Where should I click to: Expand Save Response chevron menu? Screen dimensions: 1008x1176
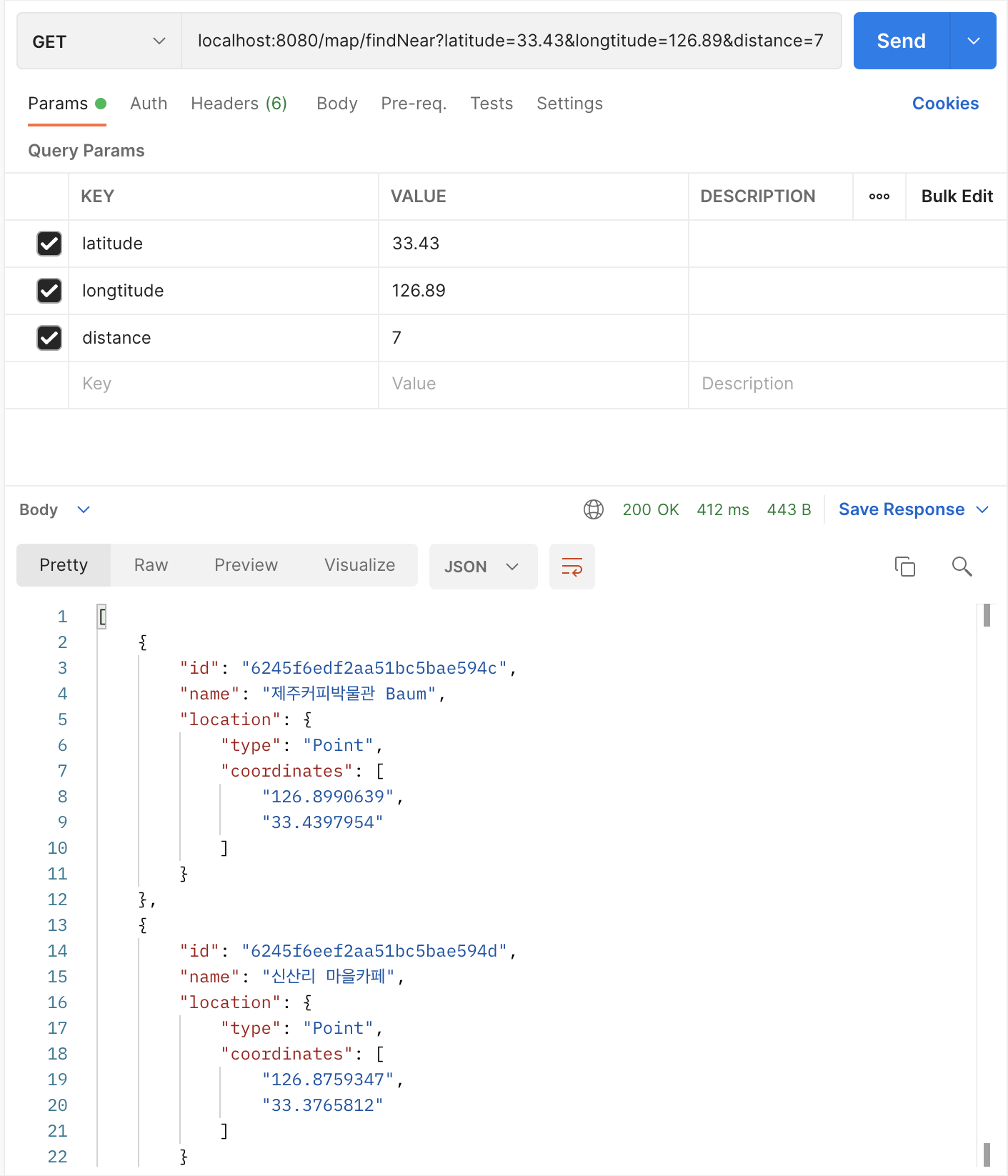point(982,509)
